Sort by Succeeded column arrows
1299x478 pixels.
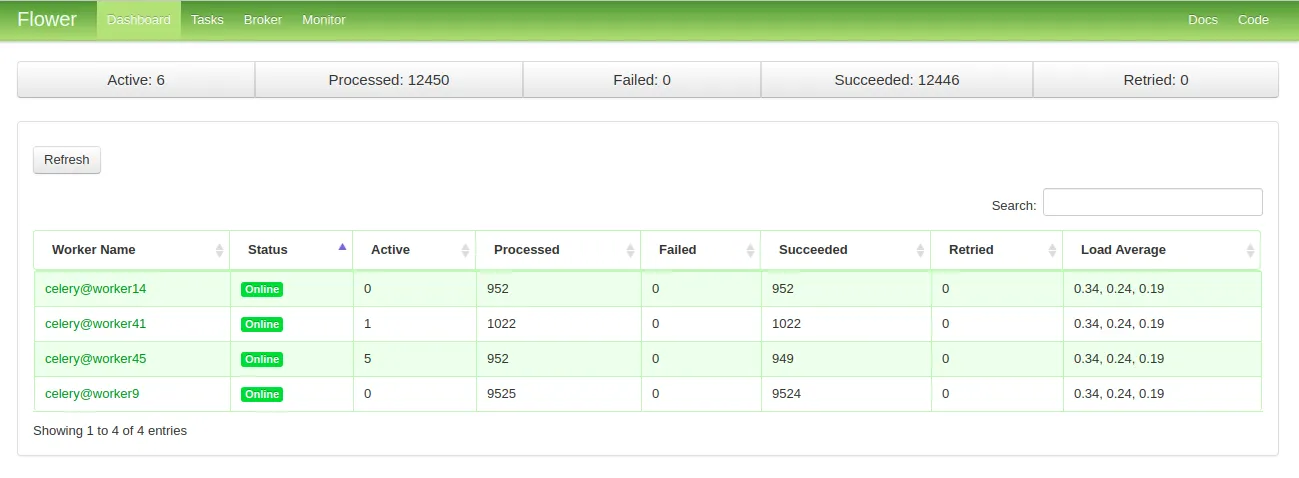pyautogui.click(x=920, y=250)
